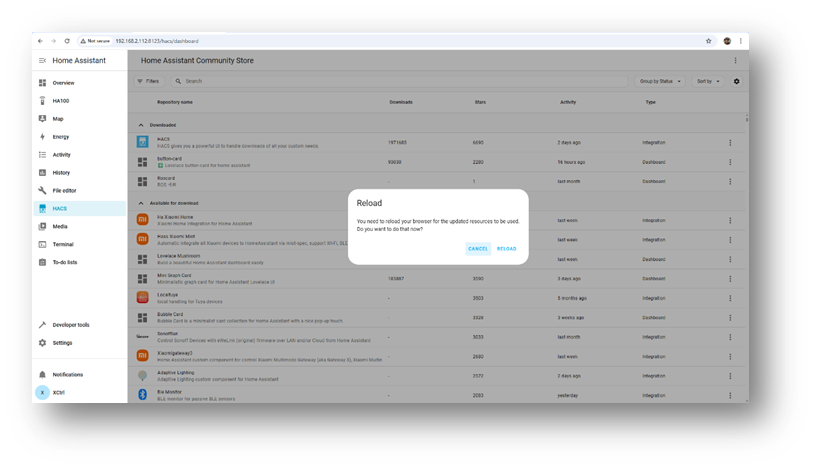Image resolution: width=814 pixels, height=468 pixels.
Task: Open the Overview dashboard icon in sidebar
Action: click(x=42, y=83)
